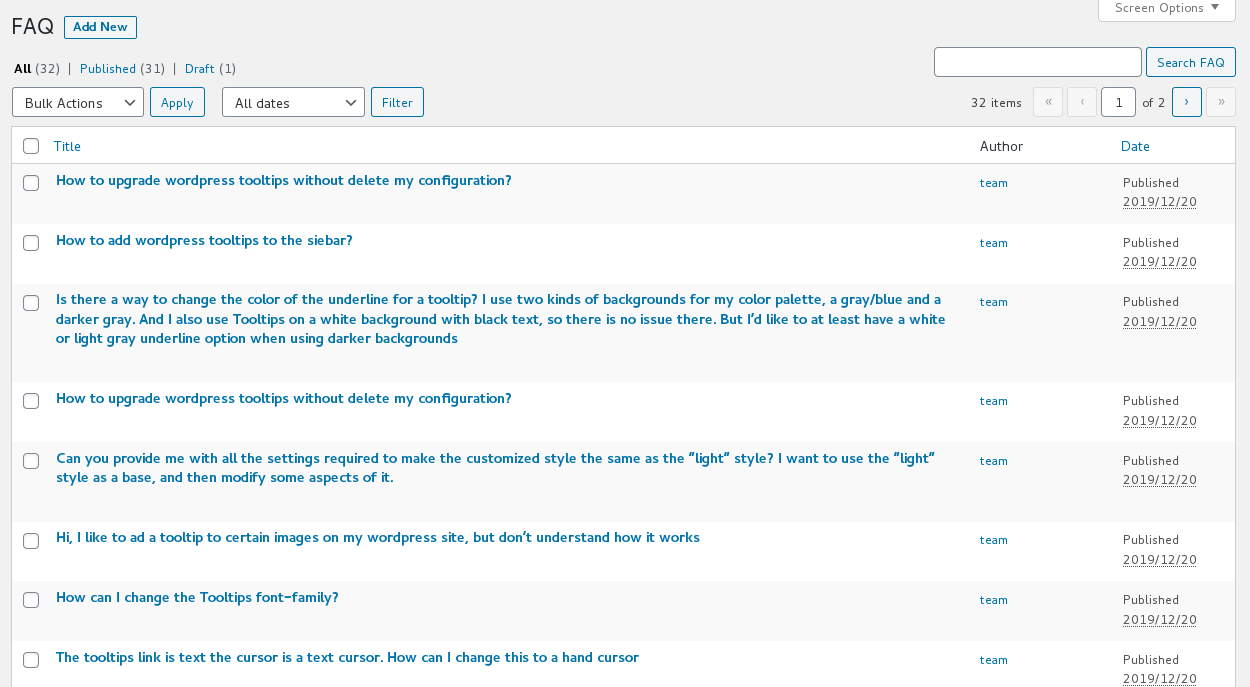Viewport: 1250px width, 687px height.
Task: Click the Add New button
Action: [100, 27]
